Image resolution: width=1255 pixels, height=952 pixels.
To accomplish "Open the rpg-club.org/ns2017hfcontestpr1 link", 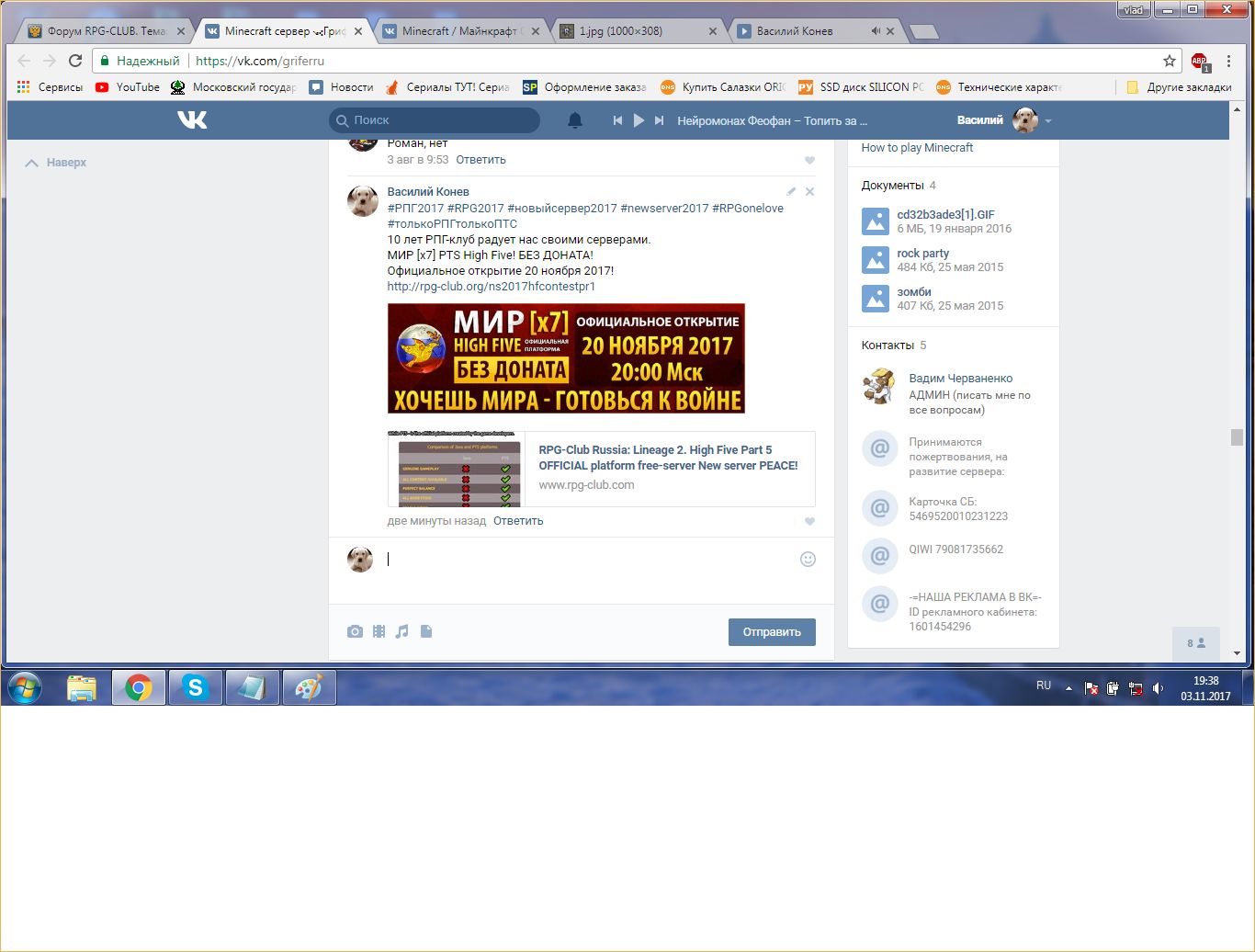I will (x=492, y=287).
